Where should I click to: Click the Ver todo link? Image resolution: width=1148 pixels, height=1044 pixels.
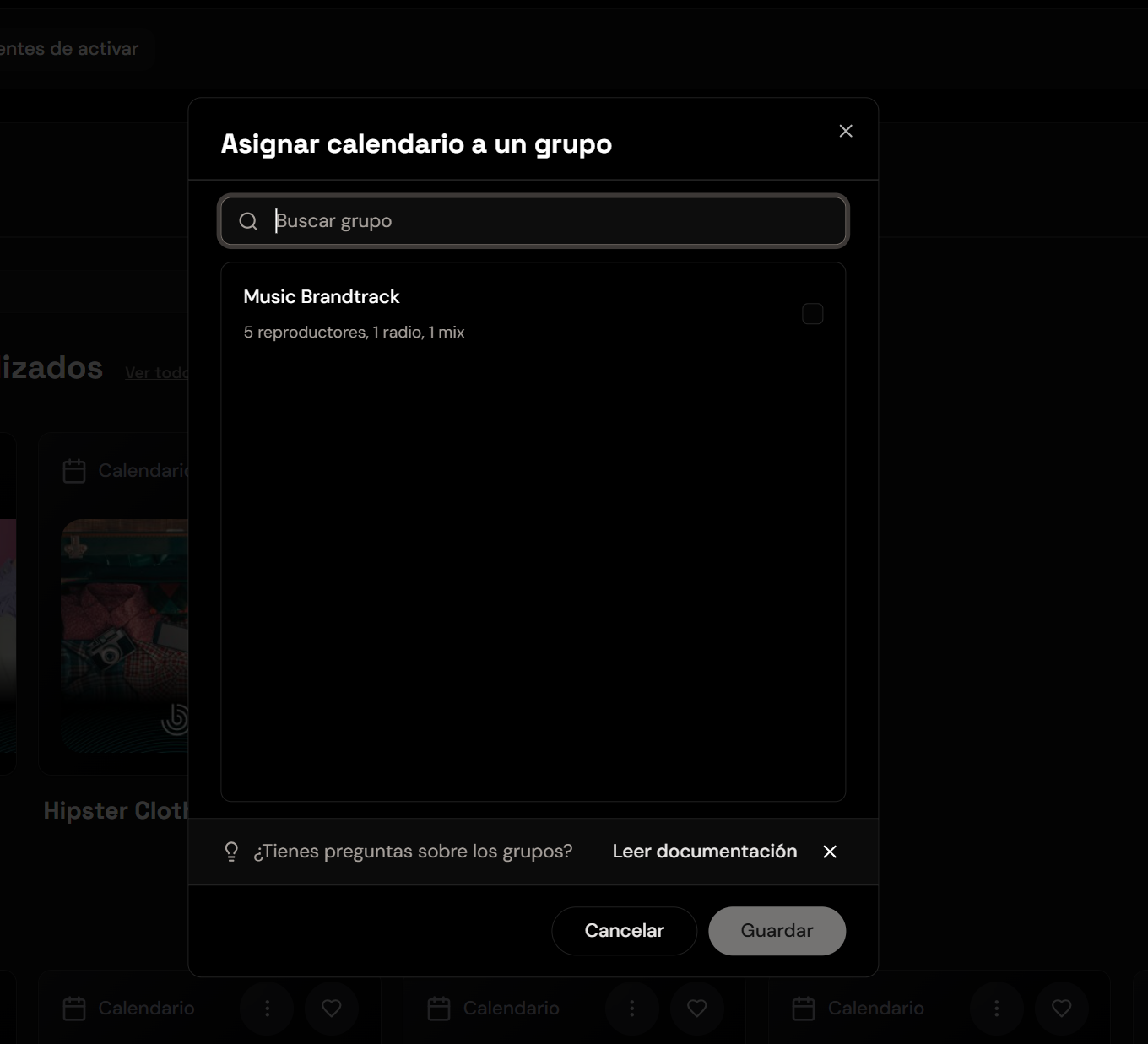pos(157,373)
